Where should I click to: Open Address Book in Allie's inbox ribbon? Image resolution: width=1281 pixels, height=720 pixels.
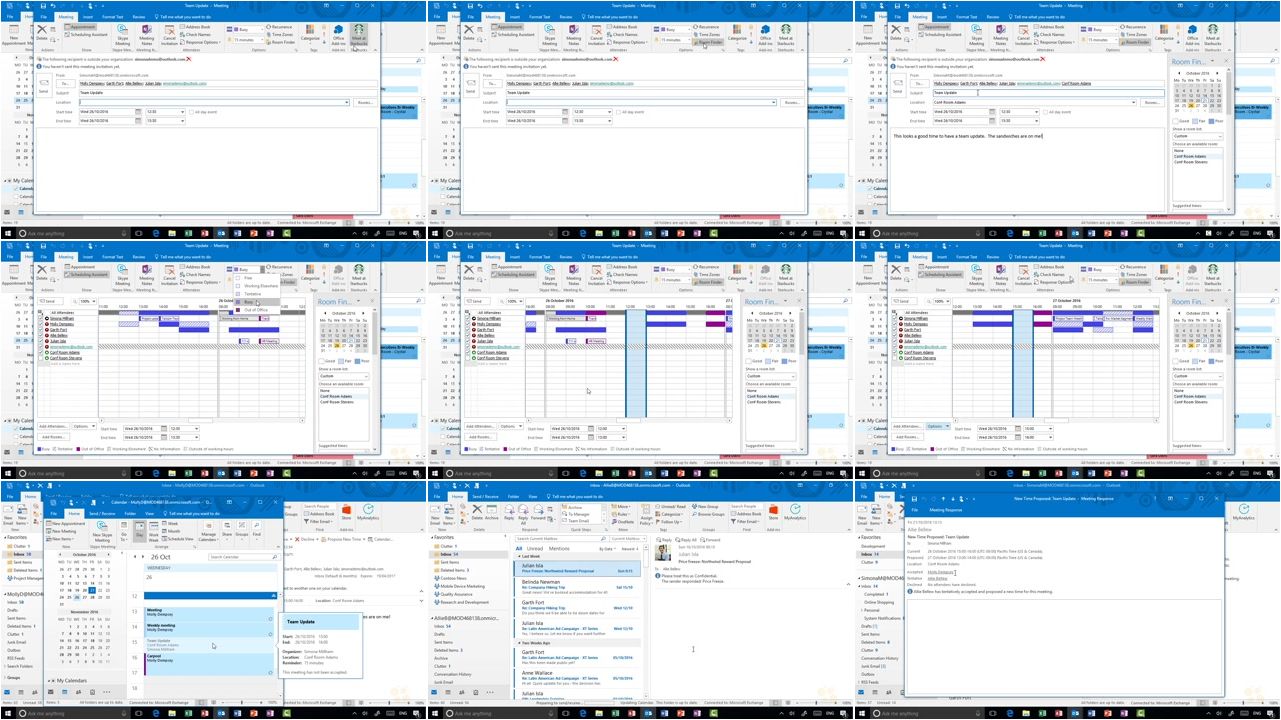[746, 514]
